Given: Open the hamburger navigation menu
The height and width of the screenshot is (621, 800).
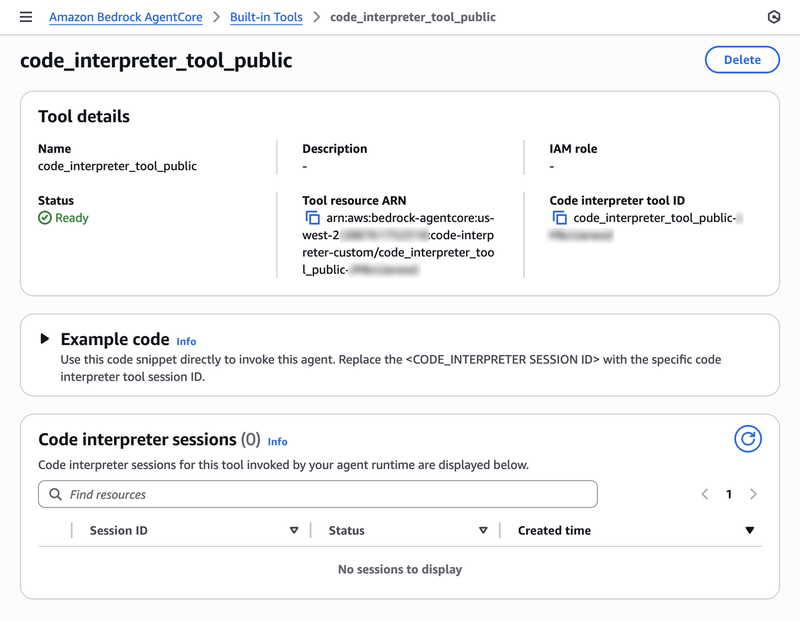Looking at the screenshot, I should [x=26, y=17].
